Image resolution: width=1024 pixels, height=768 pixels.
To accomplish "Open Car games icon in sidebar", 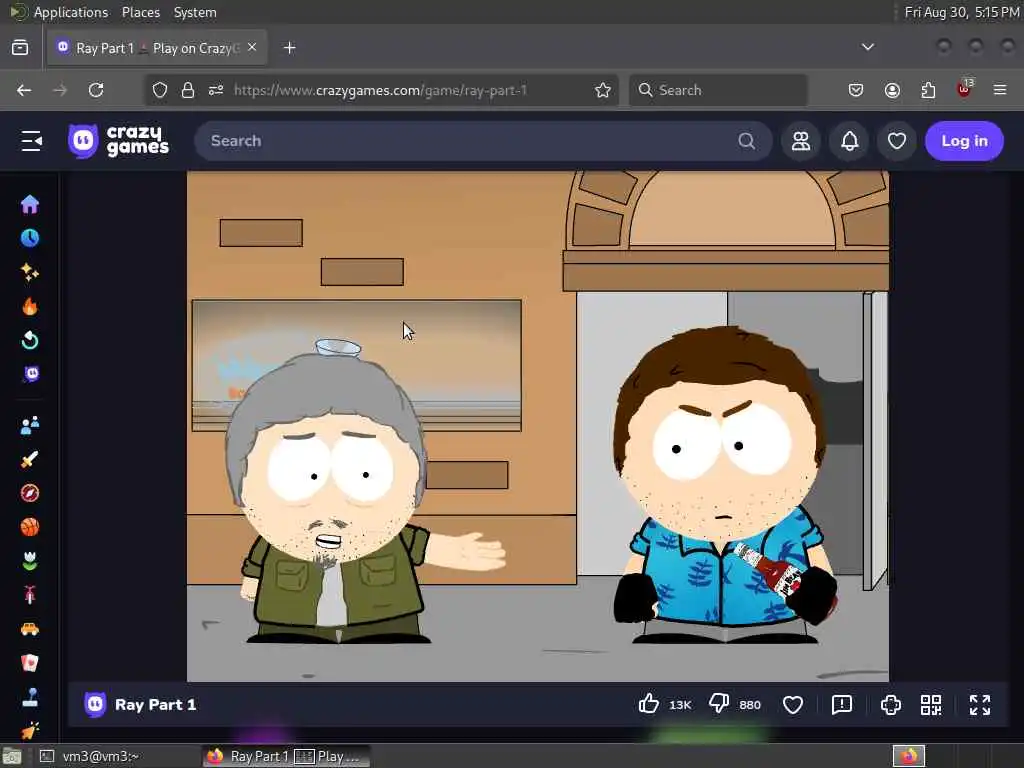I will pos(30,629).
